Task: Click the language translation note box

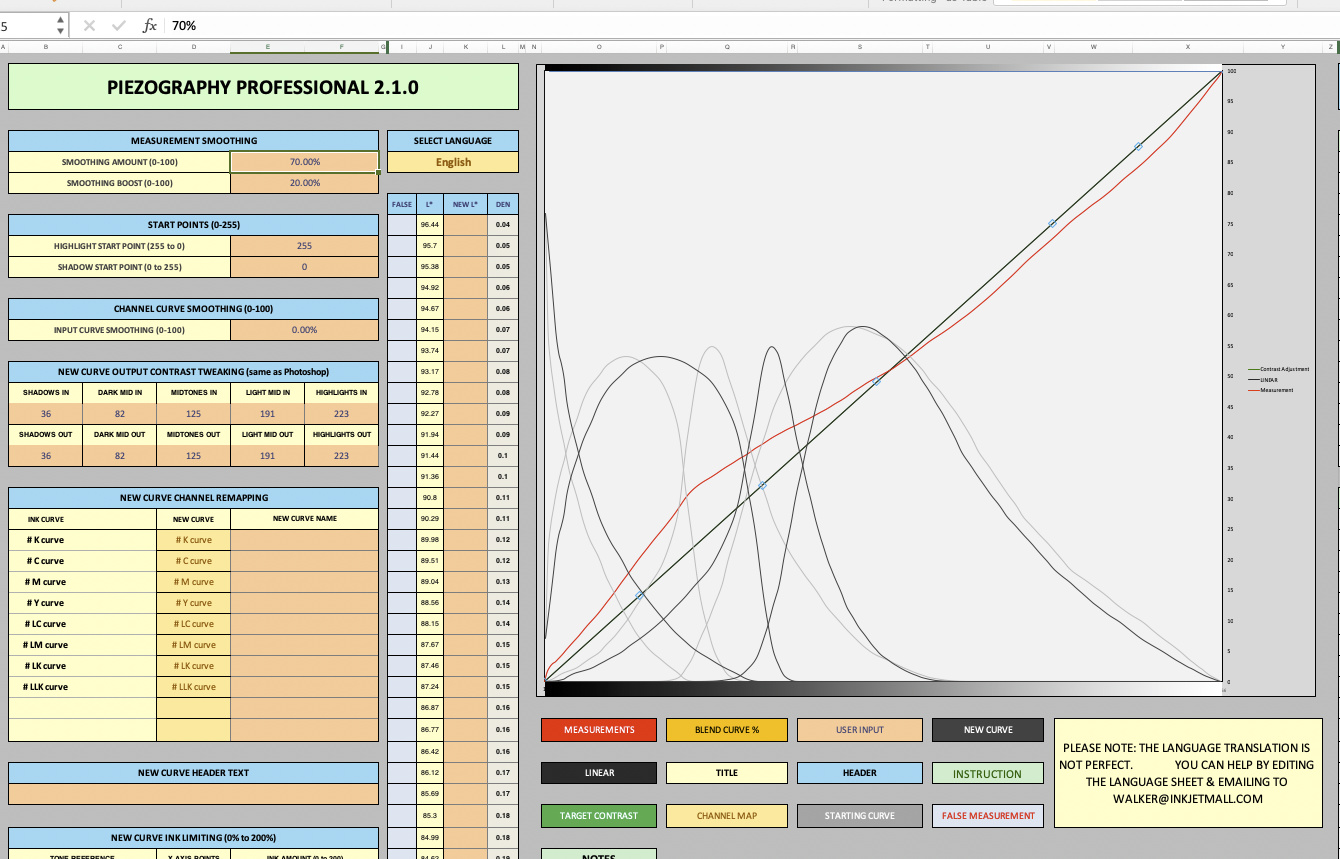Action: 1187,773
